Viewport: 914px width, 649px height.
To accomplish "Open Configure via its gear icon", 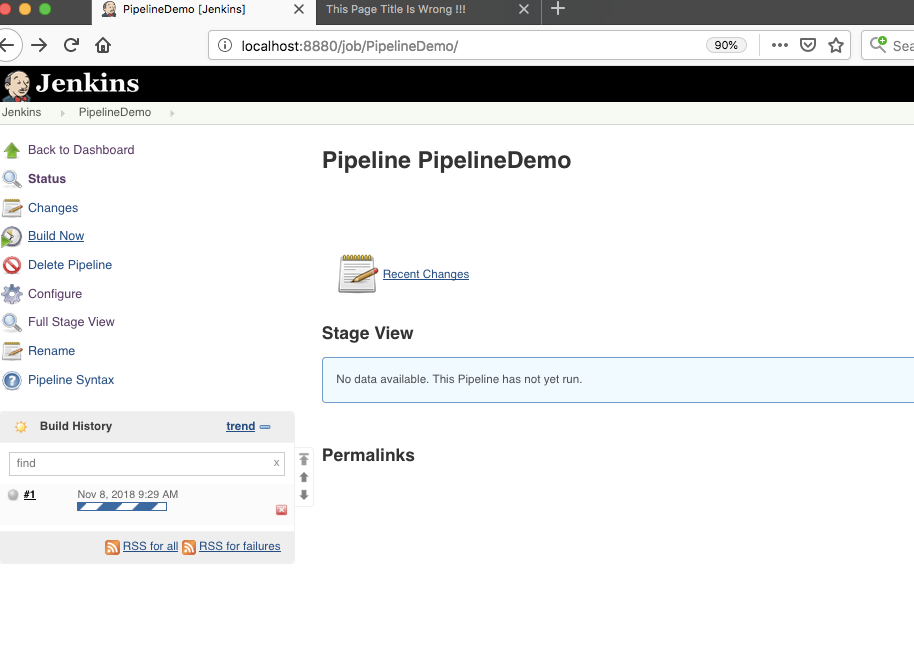I will 12,294.
